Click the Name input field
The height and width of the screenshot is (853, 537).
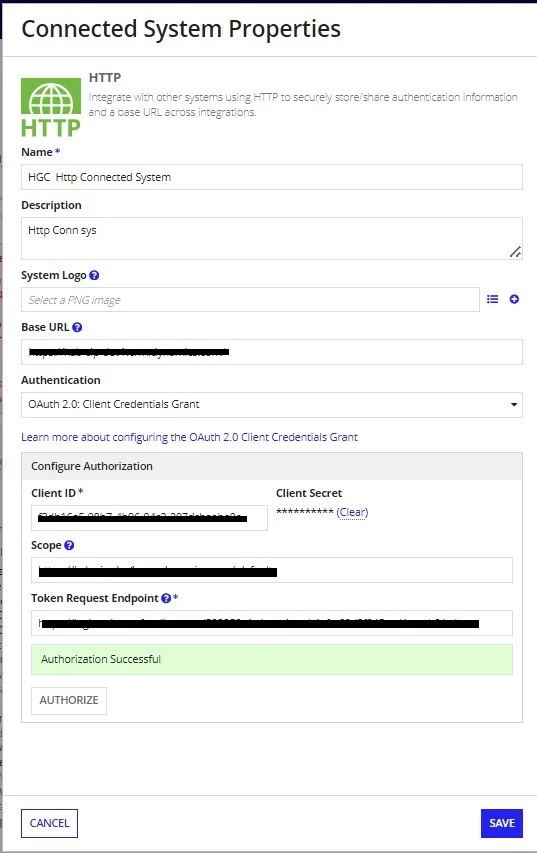[272, 177]
